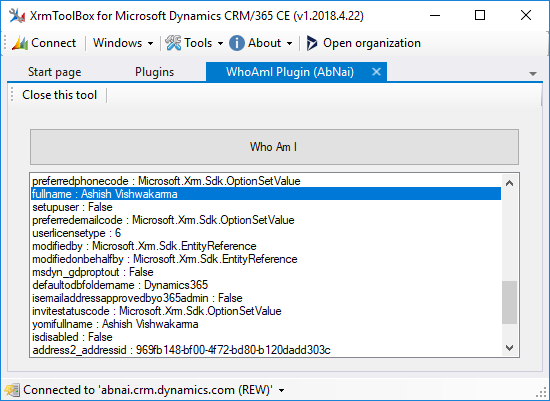Expand the About dropdown arrow
This screenshot has width=550, height=401.
point(289,44)
